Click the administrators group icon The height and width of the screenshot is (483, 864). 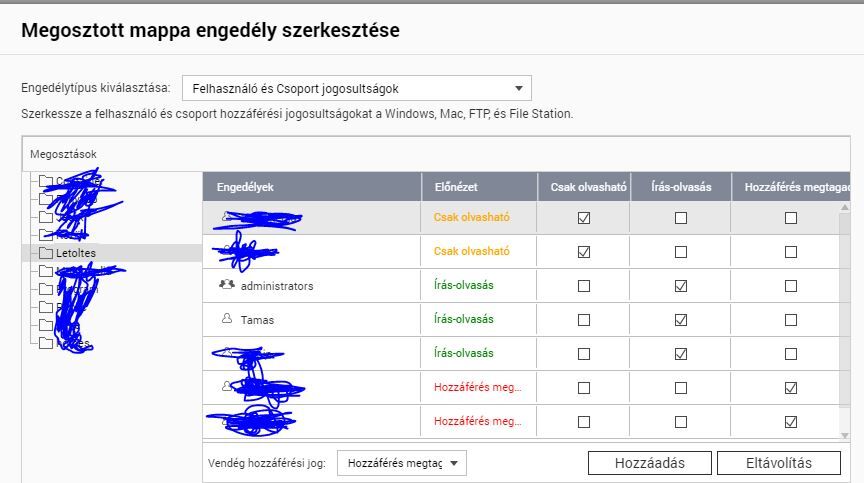(x=226, y=285)
